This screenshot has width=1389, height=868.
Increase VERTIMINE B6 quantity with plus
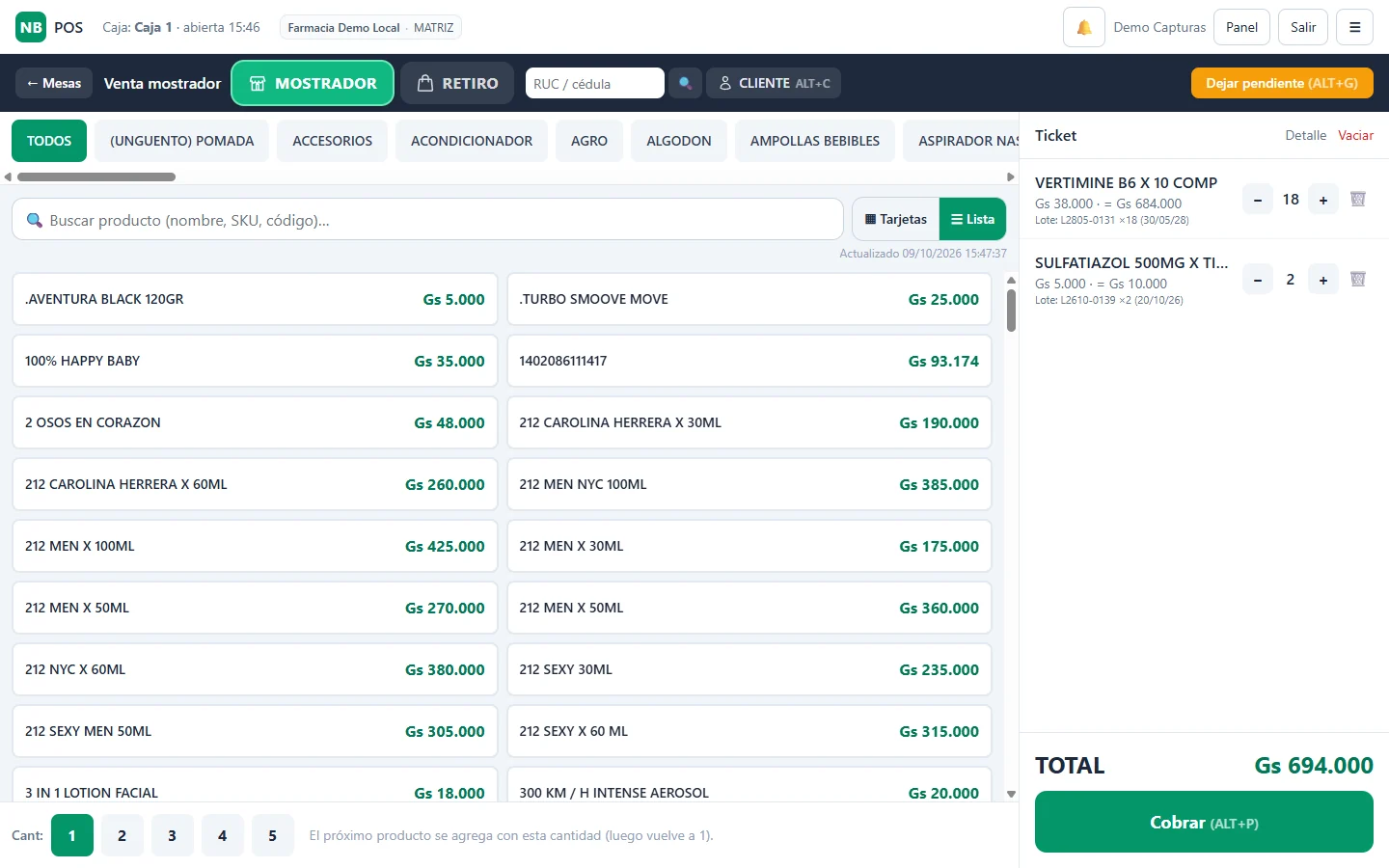pos(1323,200)
